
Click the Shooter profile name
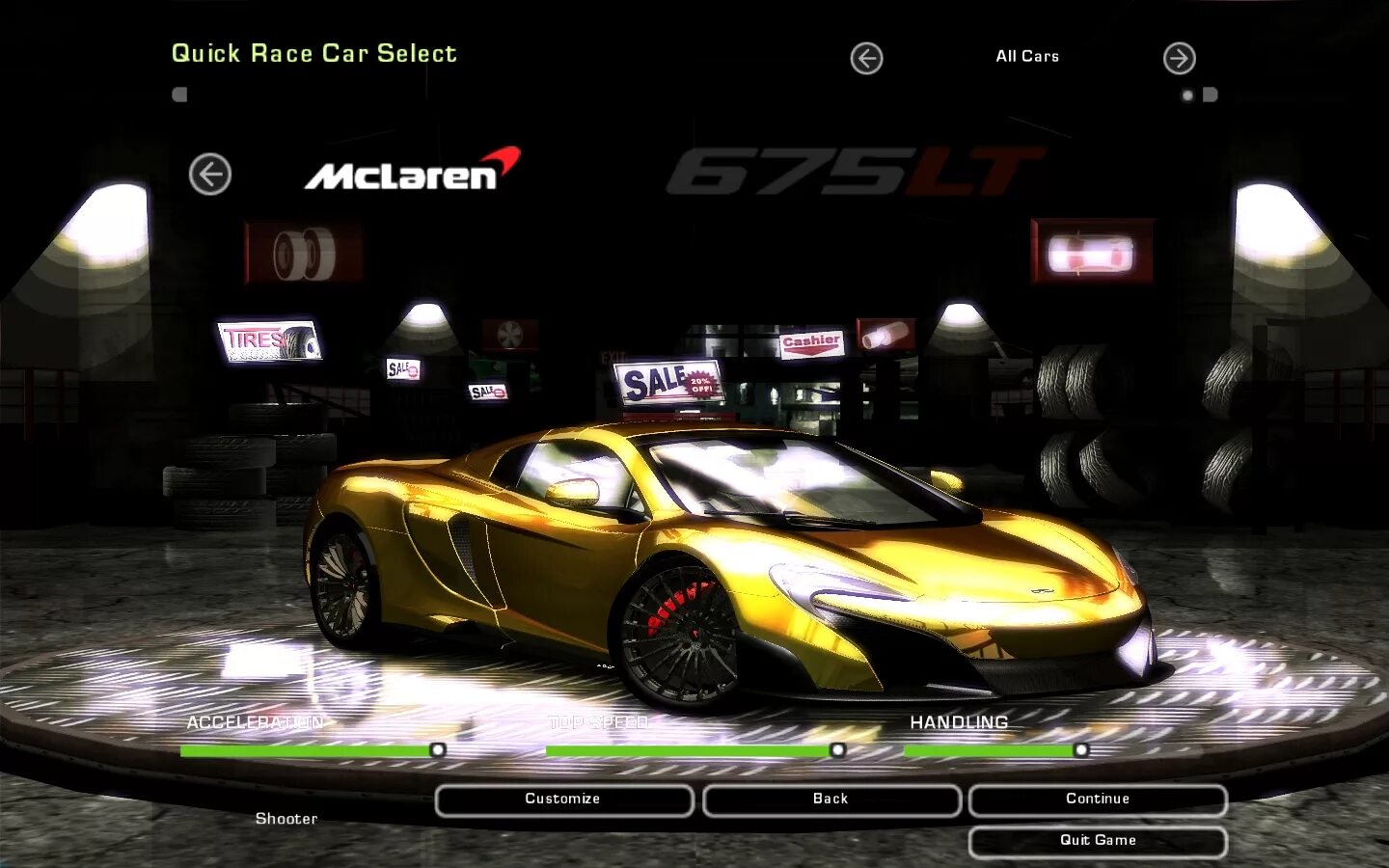point(286,819)
